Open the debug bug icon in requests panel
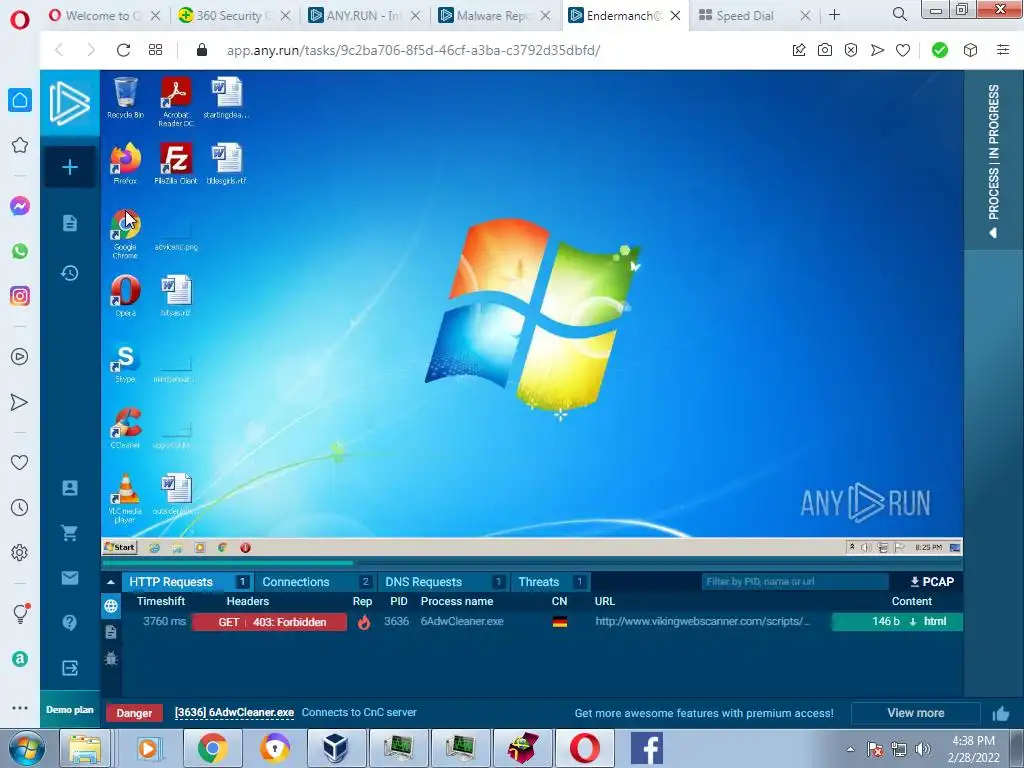This screenshot has width=1024, height=768. pos(111,658)
